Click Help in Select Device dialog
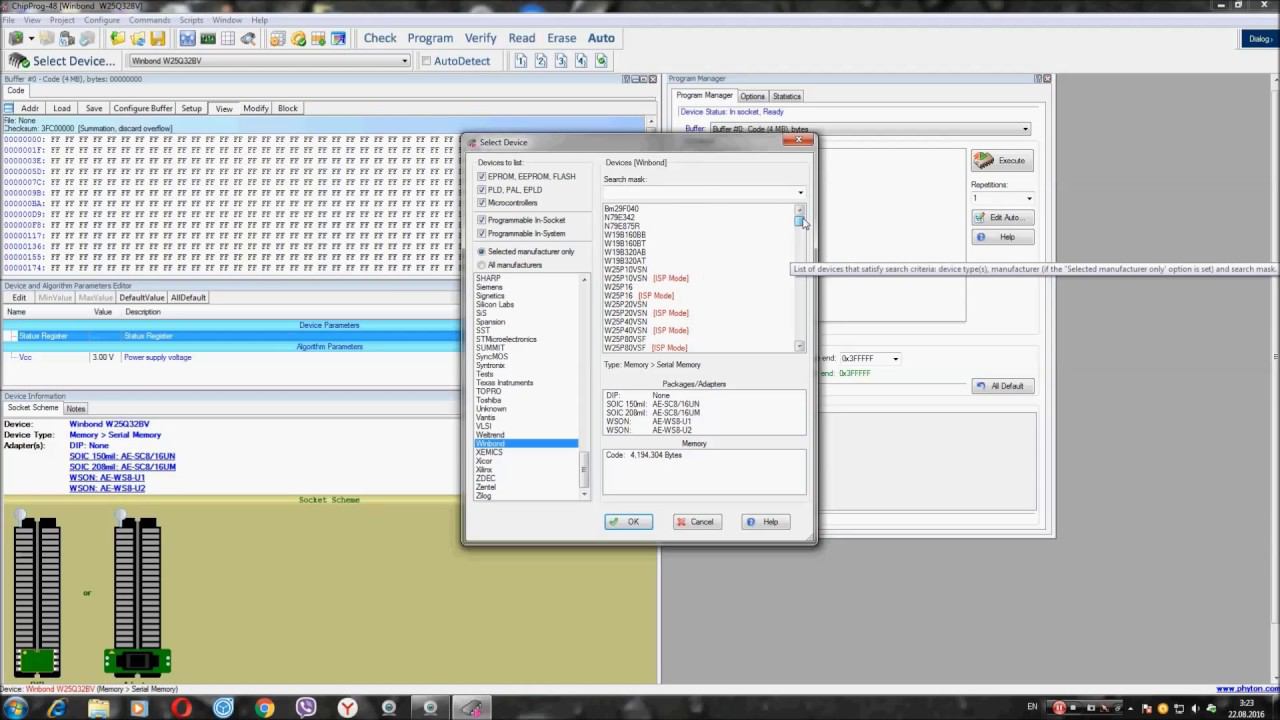1280x720 pixels. point(765,522)
